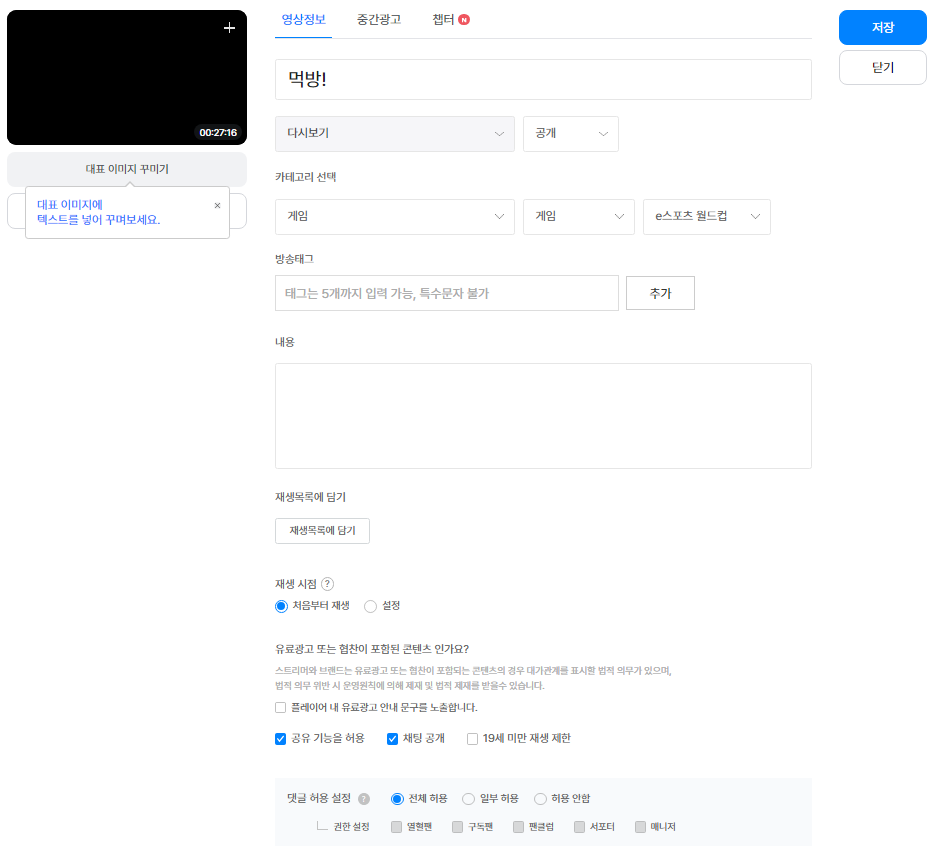935x856 pixels.
Task: Open the 다시보기 video type dropdown
Action: click(x=394, y=134)
